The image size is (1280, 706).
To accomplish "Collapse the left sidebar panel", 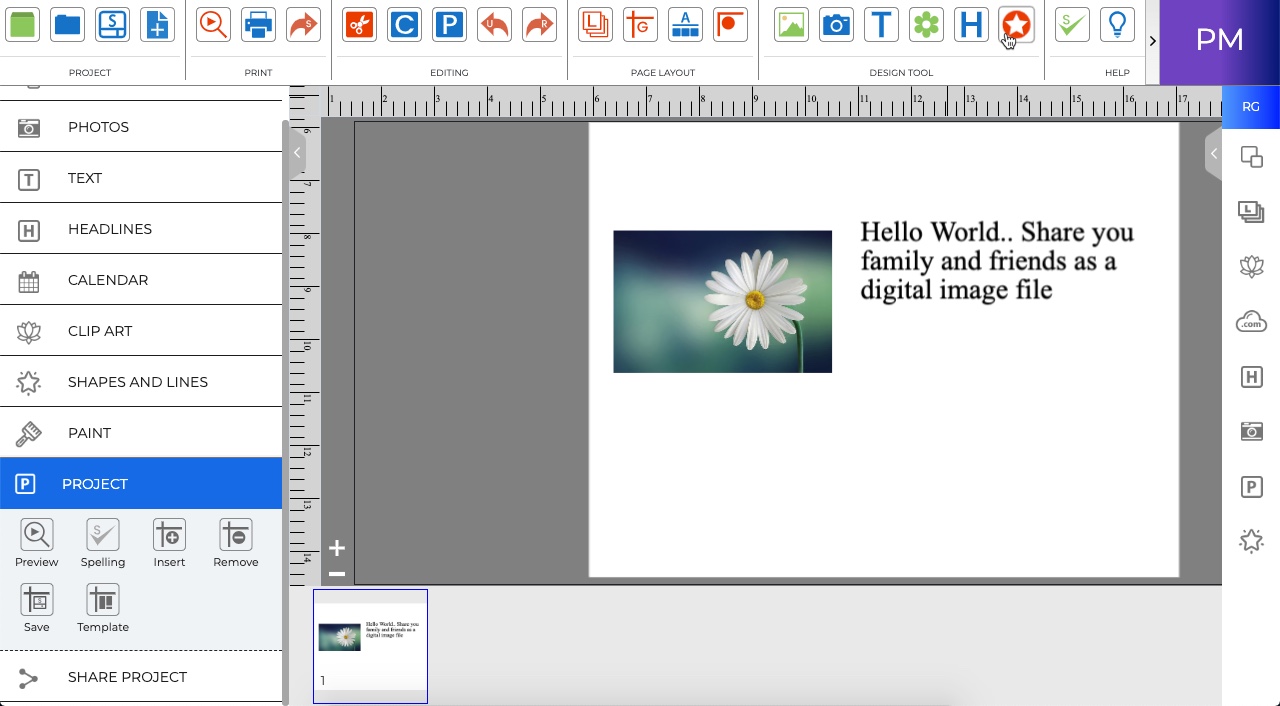I will 296,153.
